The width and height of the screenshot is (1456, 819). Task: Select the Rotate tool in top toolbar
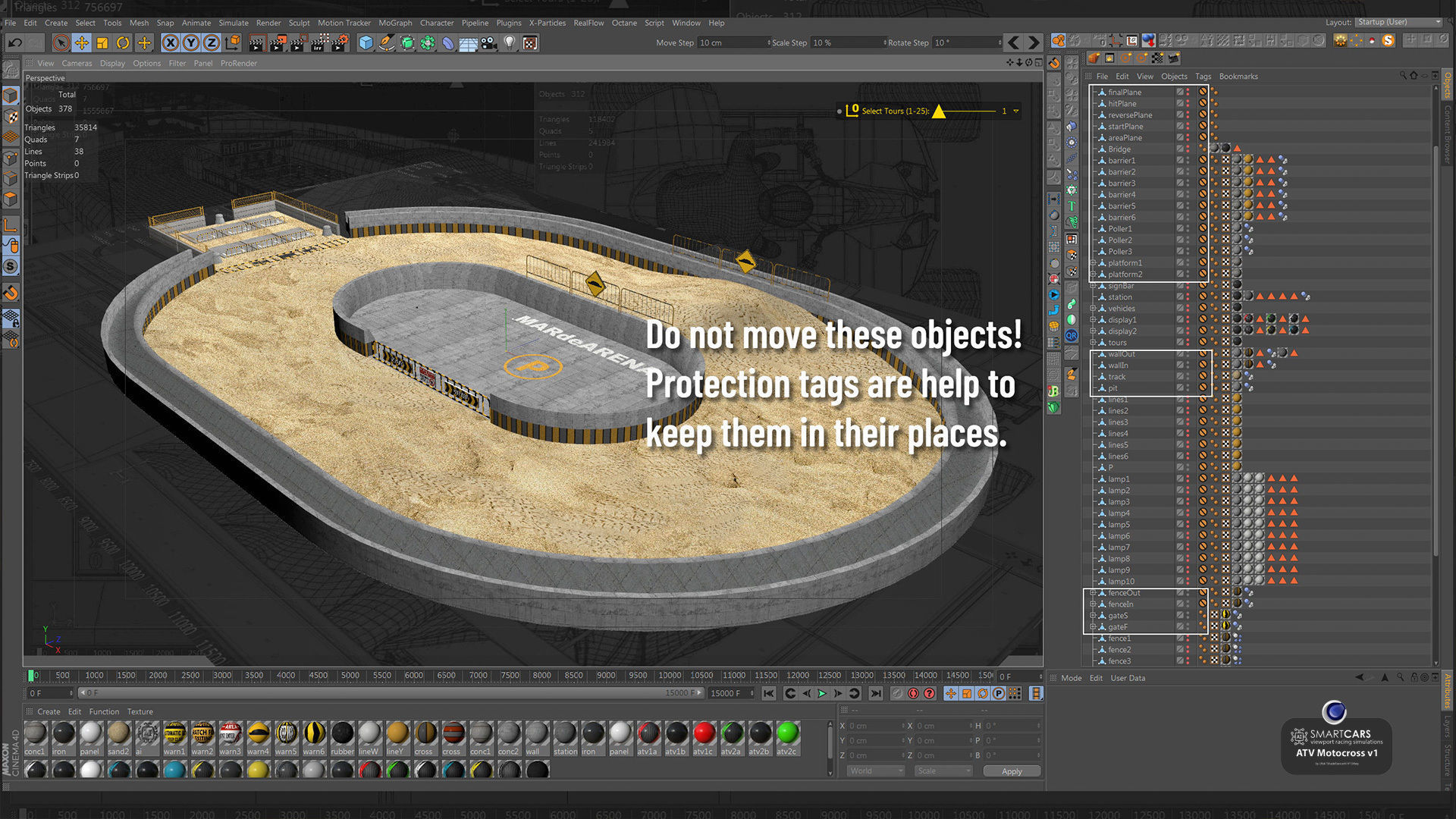click(x=123, y=43)
